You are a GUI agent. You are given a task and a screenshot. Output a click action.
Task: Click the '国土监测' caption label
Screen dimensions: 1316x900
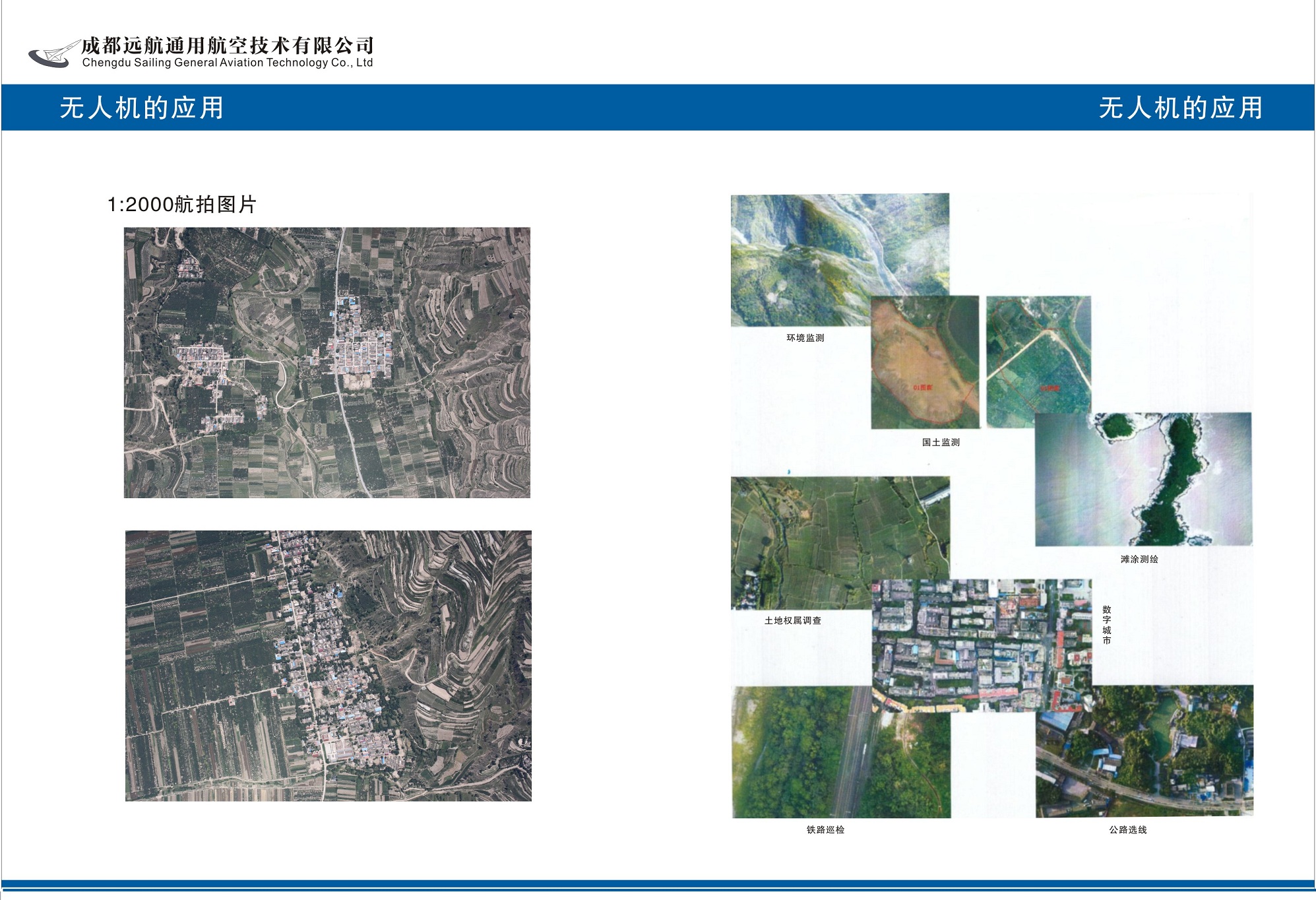[941, 442]
